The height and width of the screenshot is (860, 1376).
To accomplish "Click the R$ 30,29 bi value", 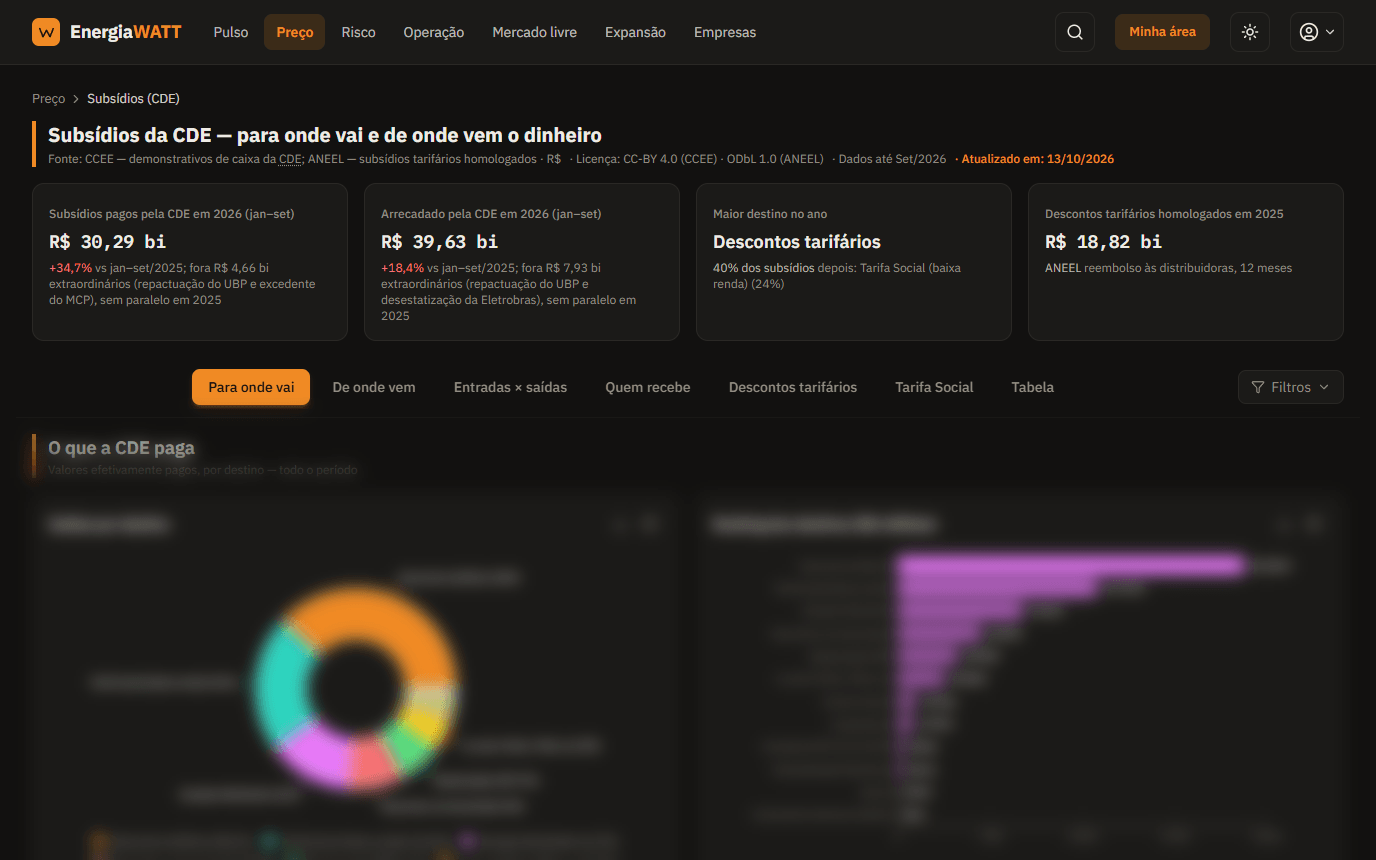I will [107, 242].
